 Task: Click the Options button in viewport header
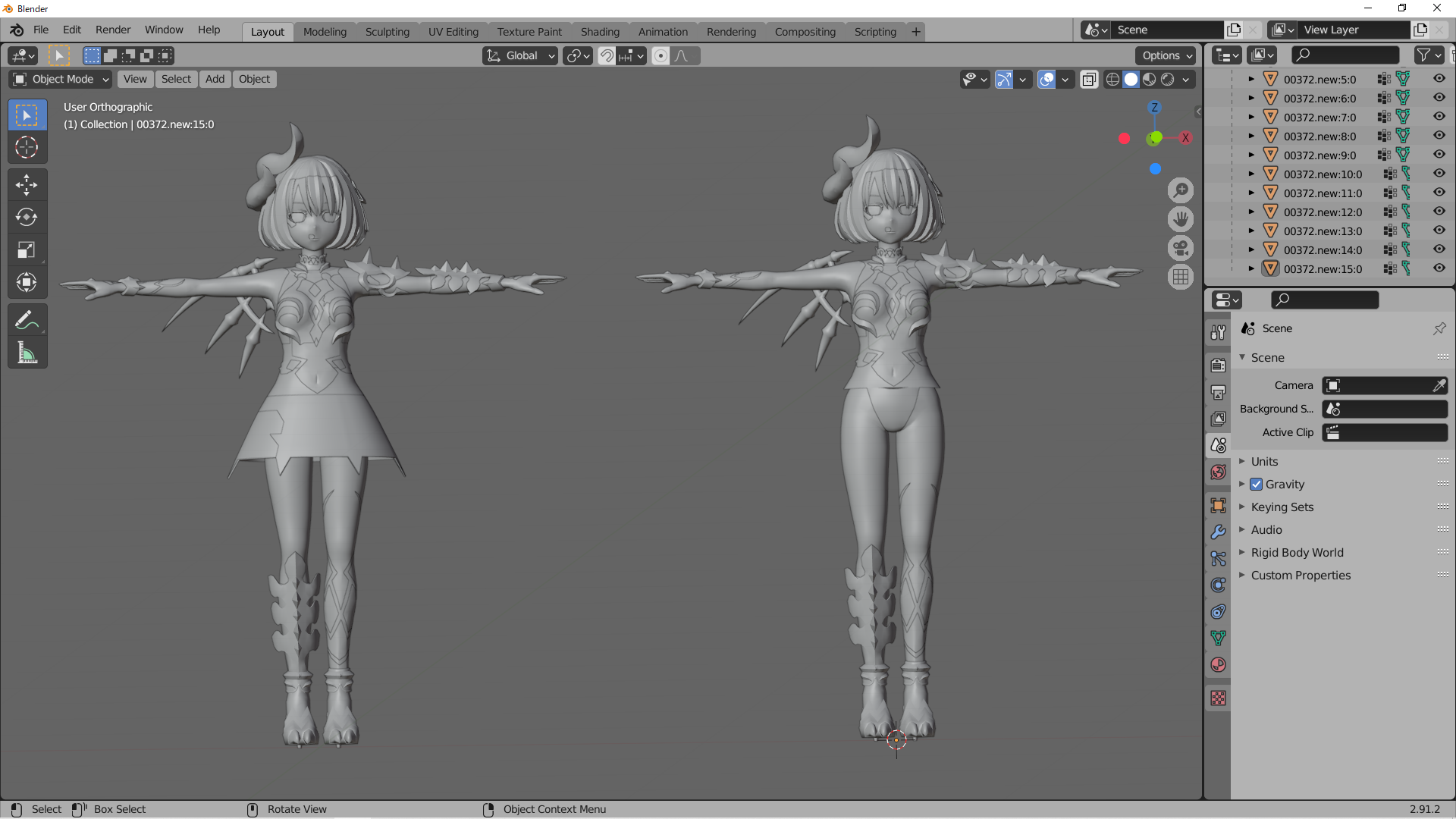[x=1166, y=55]
